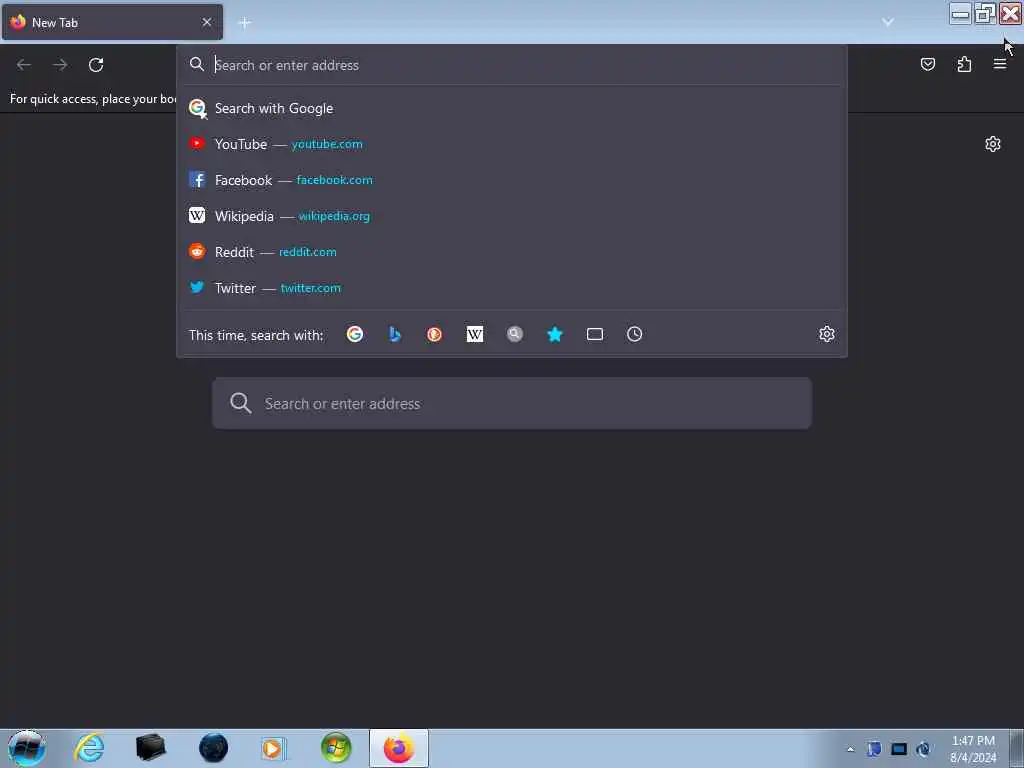The width and height of the screenshot is (1024, 768).
Task: Open the Wikipedia suggestion row
Action: tap(512, 216)
